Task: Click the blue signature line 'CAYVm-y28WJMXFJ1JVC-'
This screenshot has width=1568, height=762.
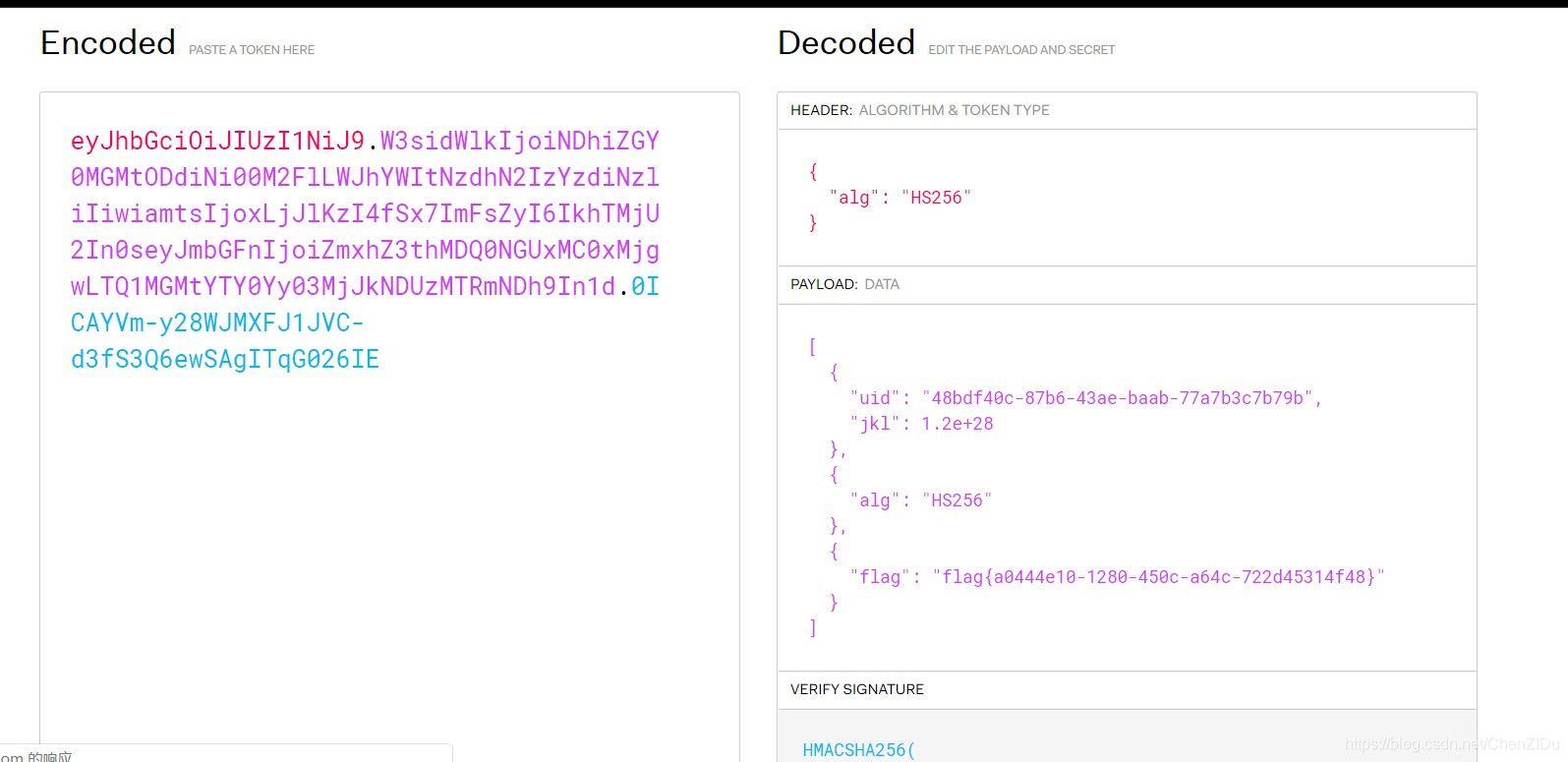Action: 217,323
